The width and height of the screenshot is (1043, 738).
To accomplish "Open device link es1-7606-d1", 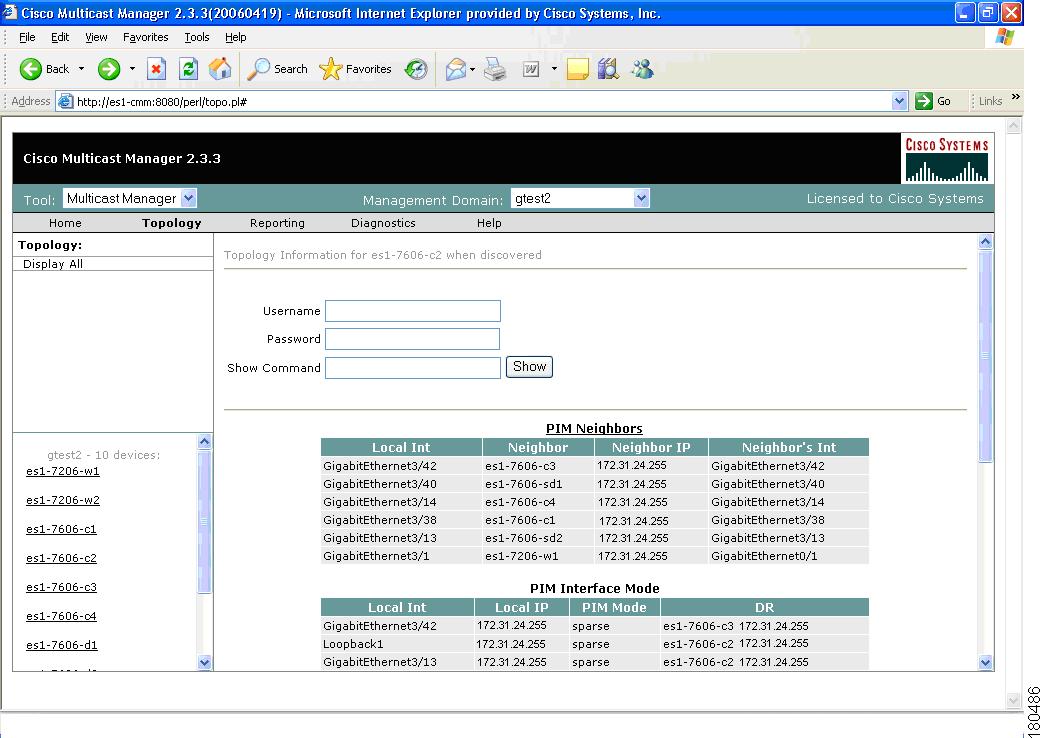I will tap(62, 645).
